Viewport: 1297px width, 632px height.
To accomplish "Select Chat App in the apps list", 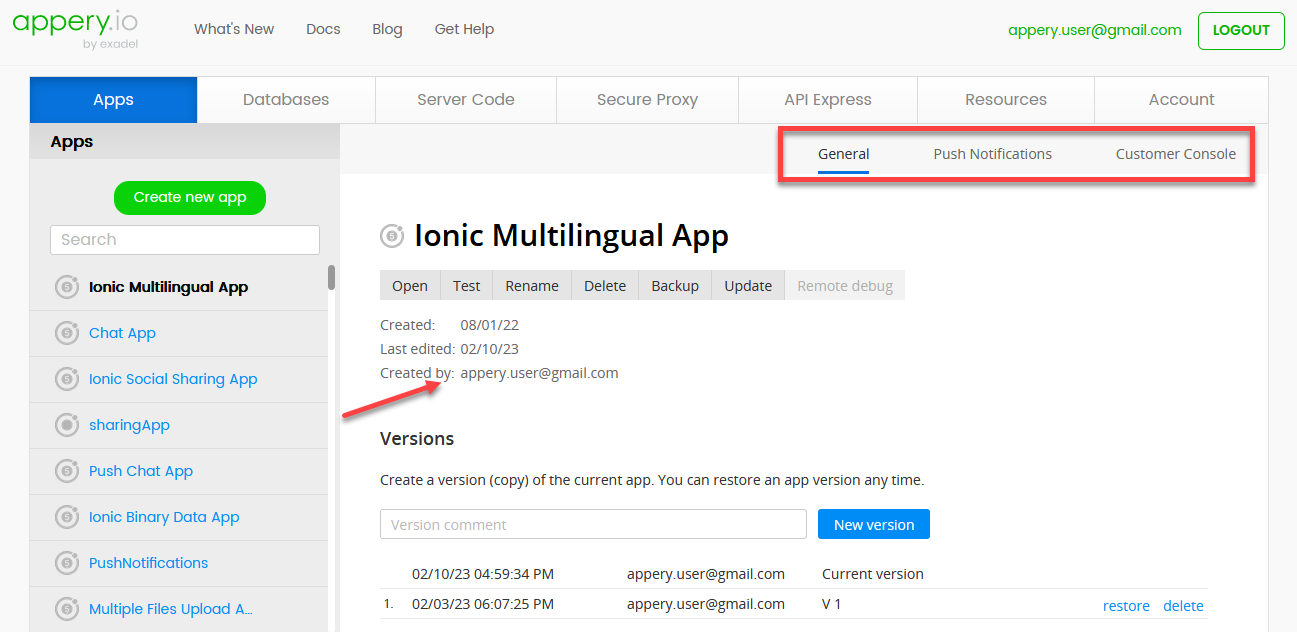I will [122, 333].
